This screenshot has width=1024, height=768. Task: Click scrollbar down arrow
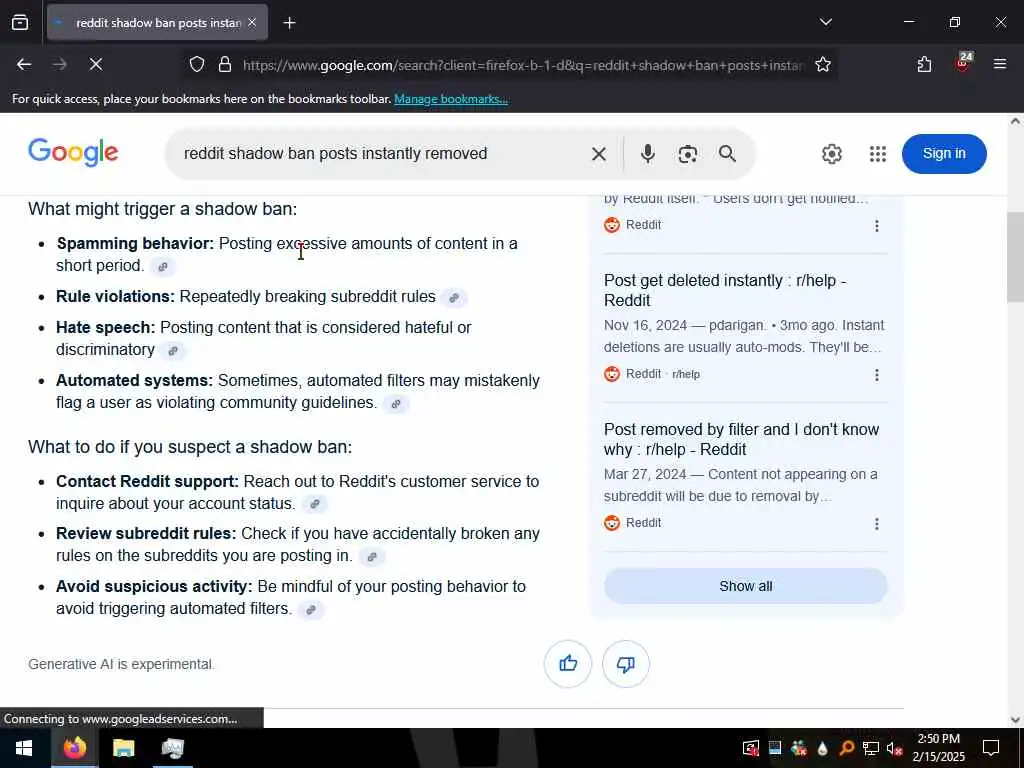tap(1016, 720)
